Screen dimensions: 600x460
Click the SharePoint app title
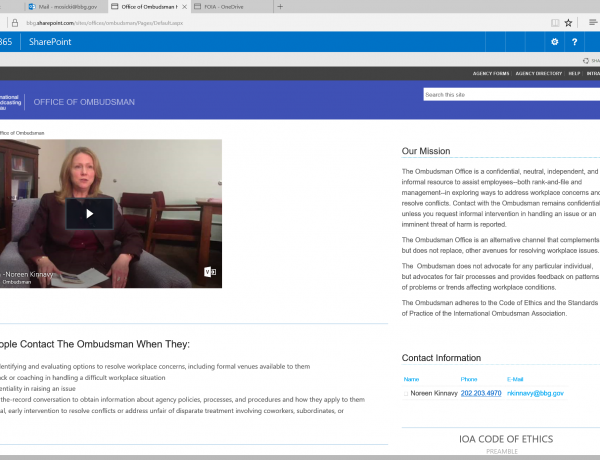pos(50,42)
